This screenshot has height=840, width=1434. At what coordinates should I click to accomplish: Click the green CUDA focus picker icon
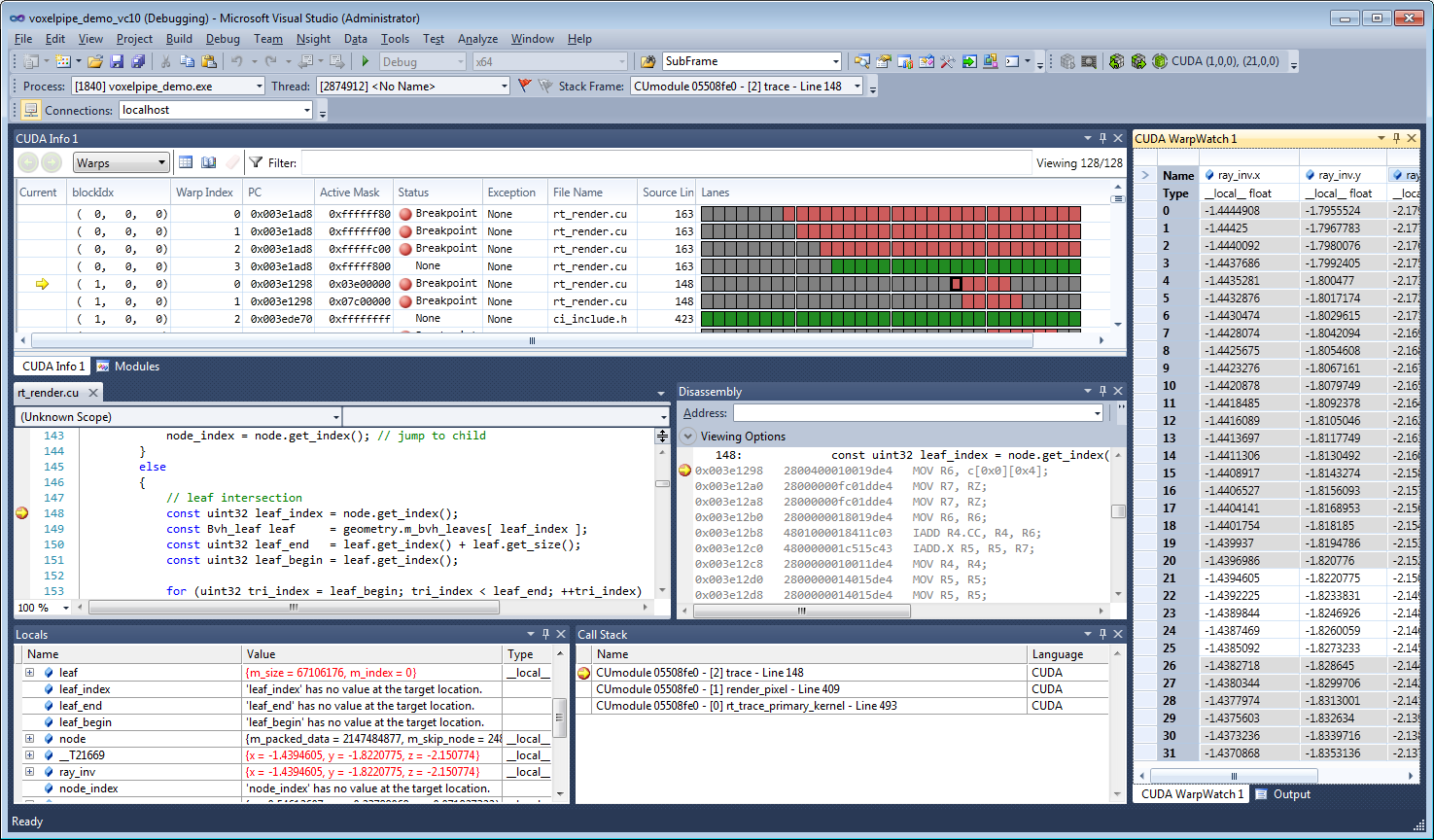[1159, 61]
